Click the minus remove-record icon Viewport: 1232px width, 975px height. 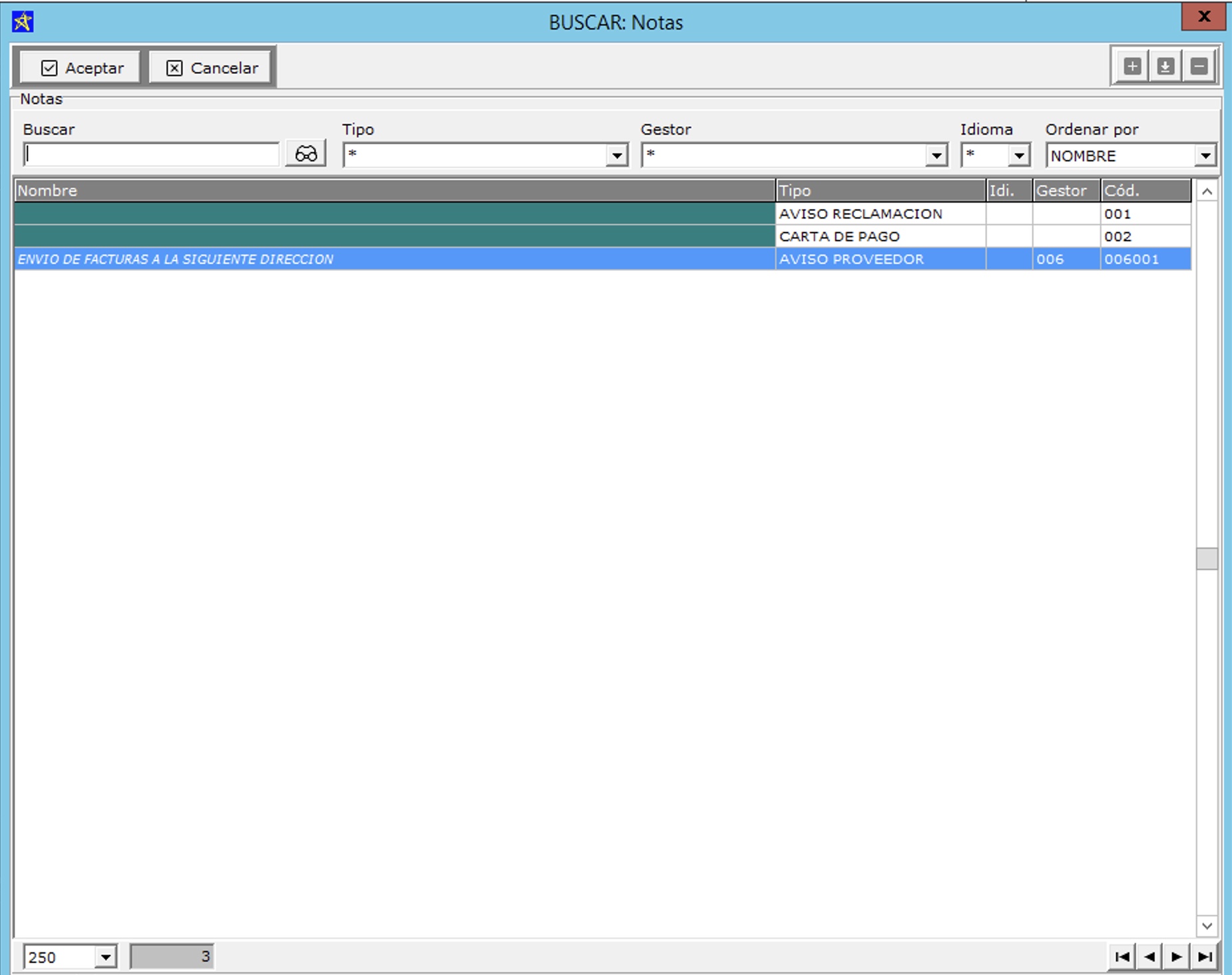[1199, 67]
